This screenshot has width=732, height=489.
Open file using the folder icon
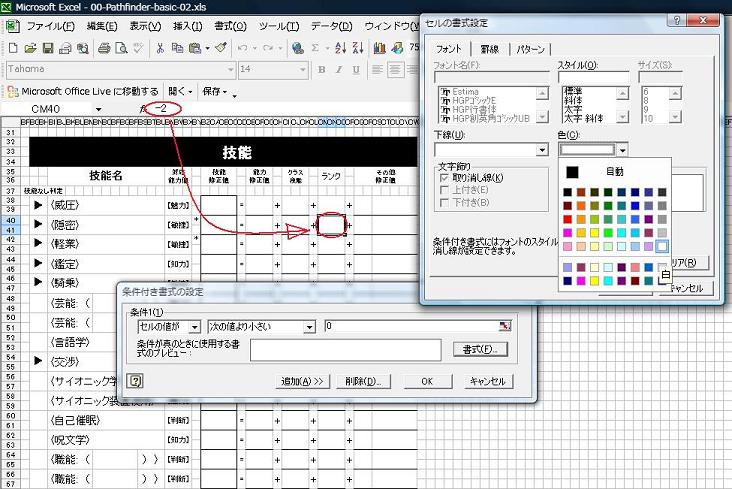[30, 48]
